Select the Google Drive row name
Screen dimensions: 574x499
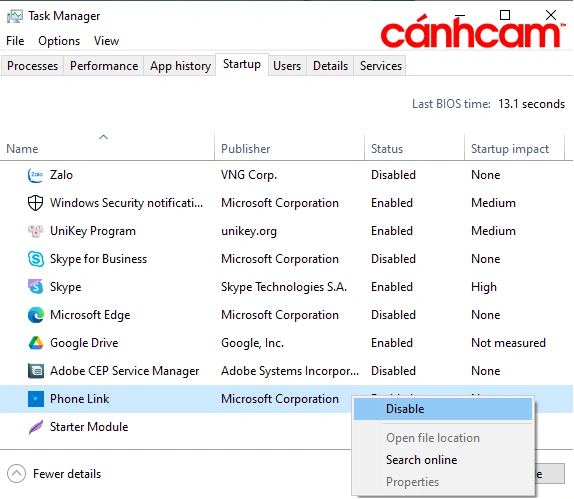click(84, 343)
